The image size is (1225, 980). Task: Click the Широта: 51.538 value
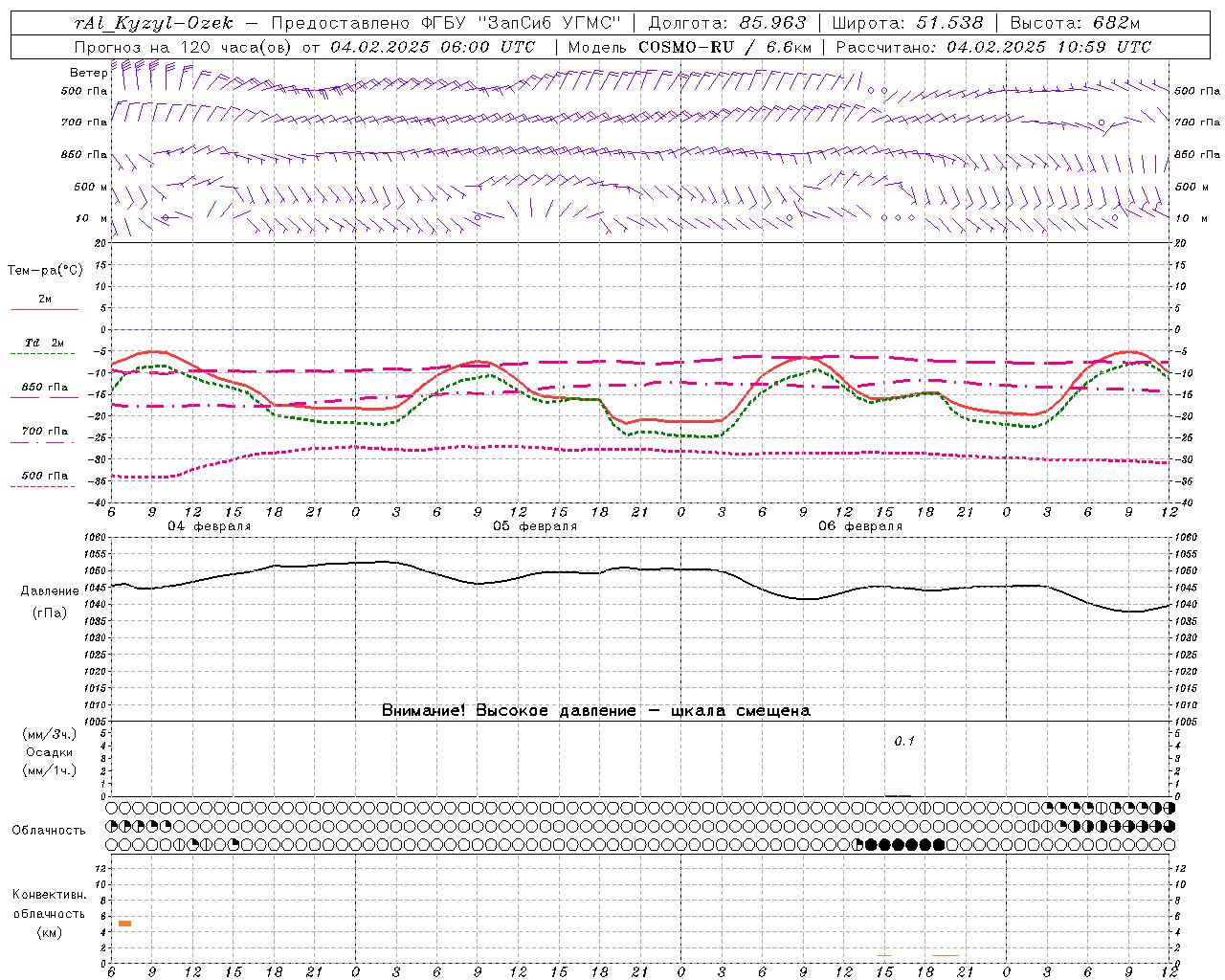[907, 23]
